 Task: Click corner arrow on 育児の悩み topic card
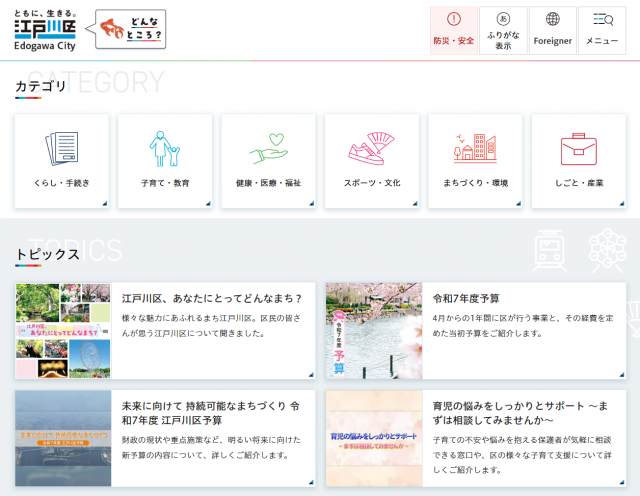(622, 482)
